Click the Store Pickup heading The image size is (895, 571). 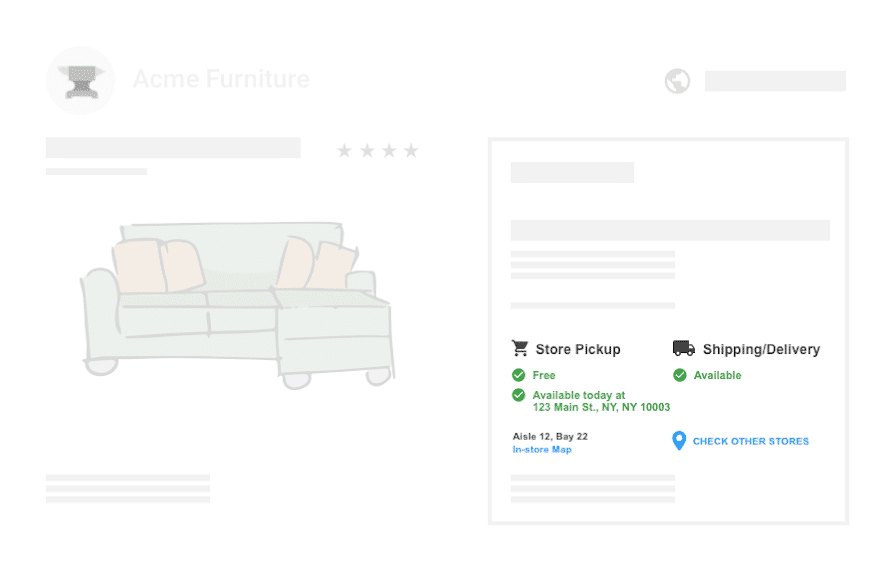point(578,349)
